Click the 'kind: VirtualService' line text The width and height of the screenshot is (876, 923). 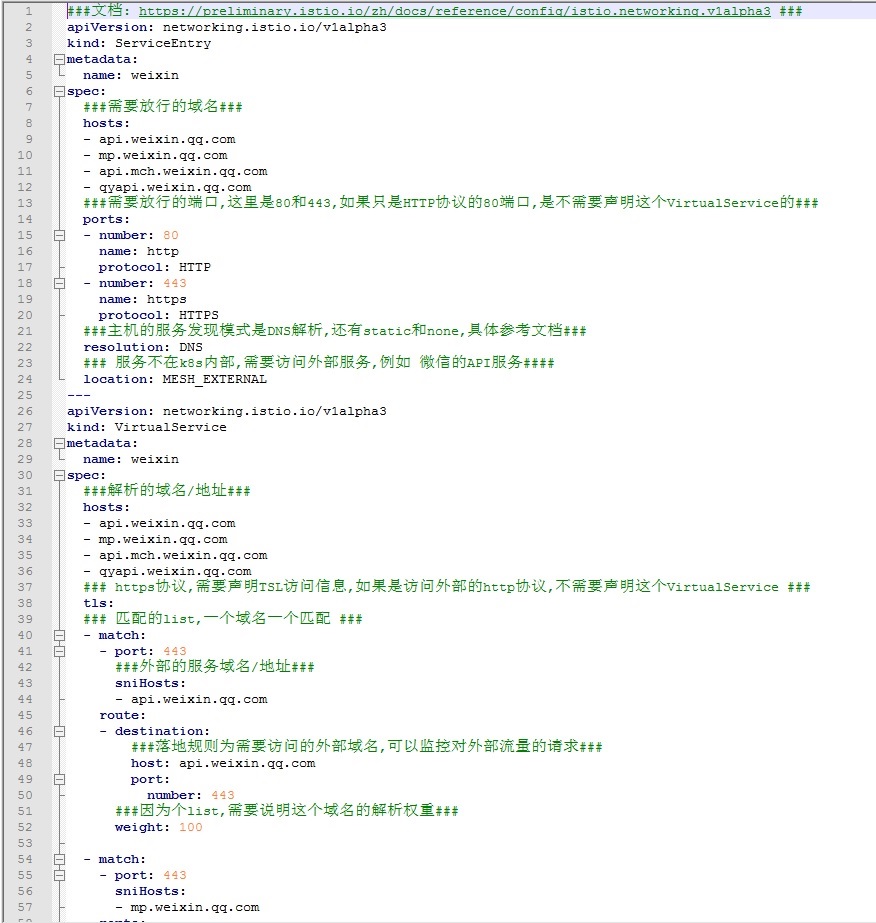(146, 427)
